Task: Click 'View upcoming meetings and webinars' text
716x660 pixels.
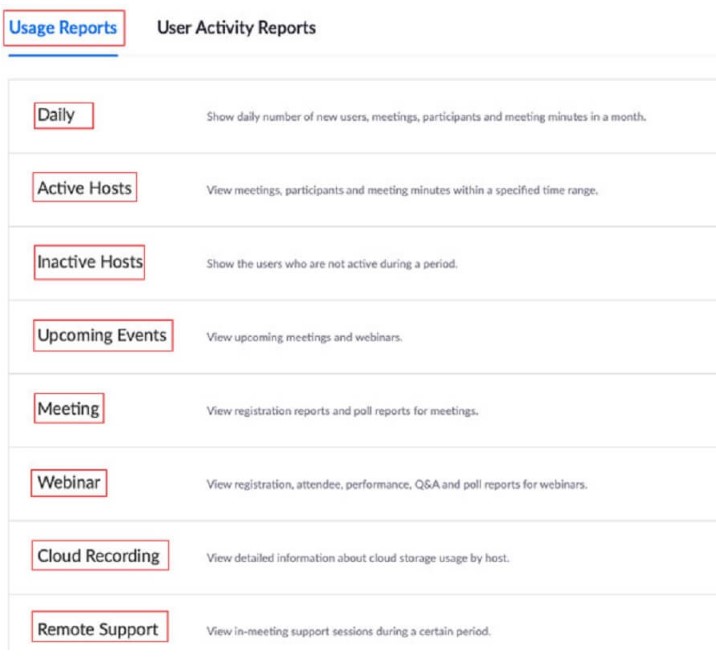Action: click(304, 338)
